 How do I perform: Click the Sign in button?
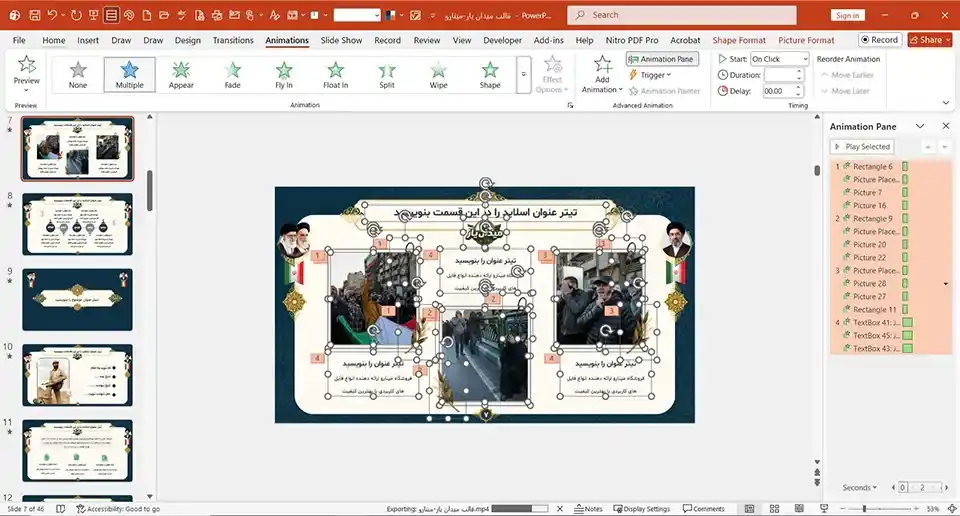pyautogui.click(x=847, y=15)
